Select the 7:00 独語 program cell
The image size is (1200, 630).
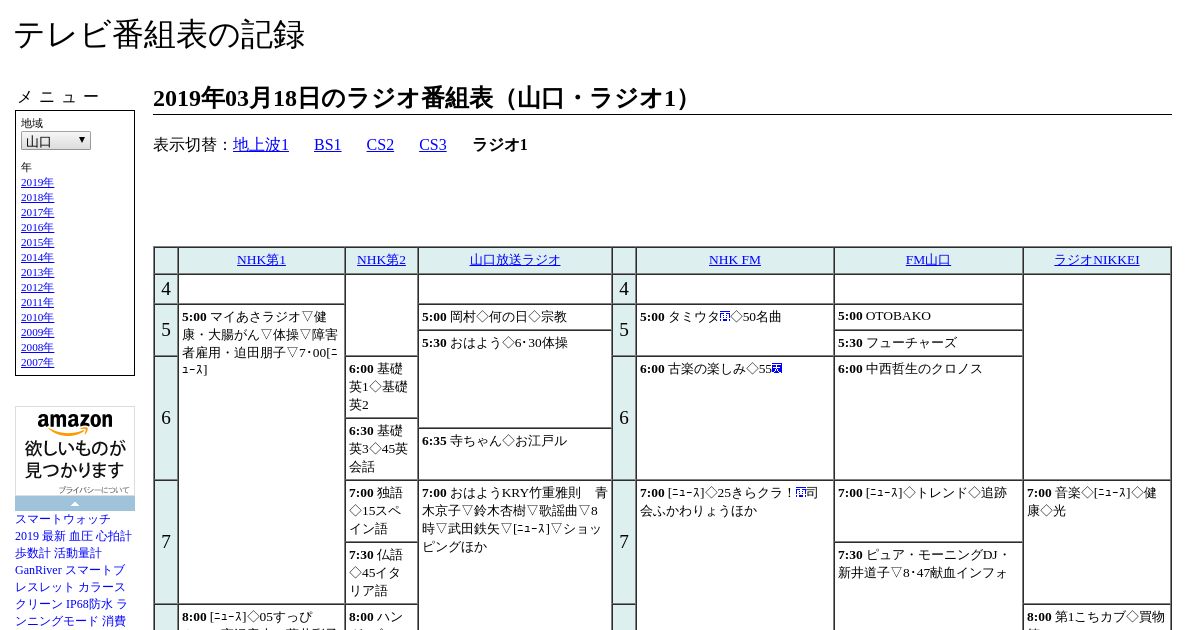pyautogui.click(x=381, y=511)
